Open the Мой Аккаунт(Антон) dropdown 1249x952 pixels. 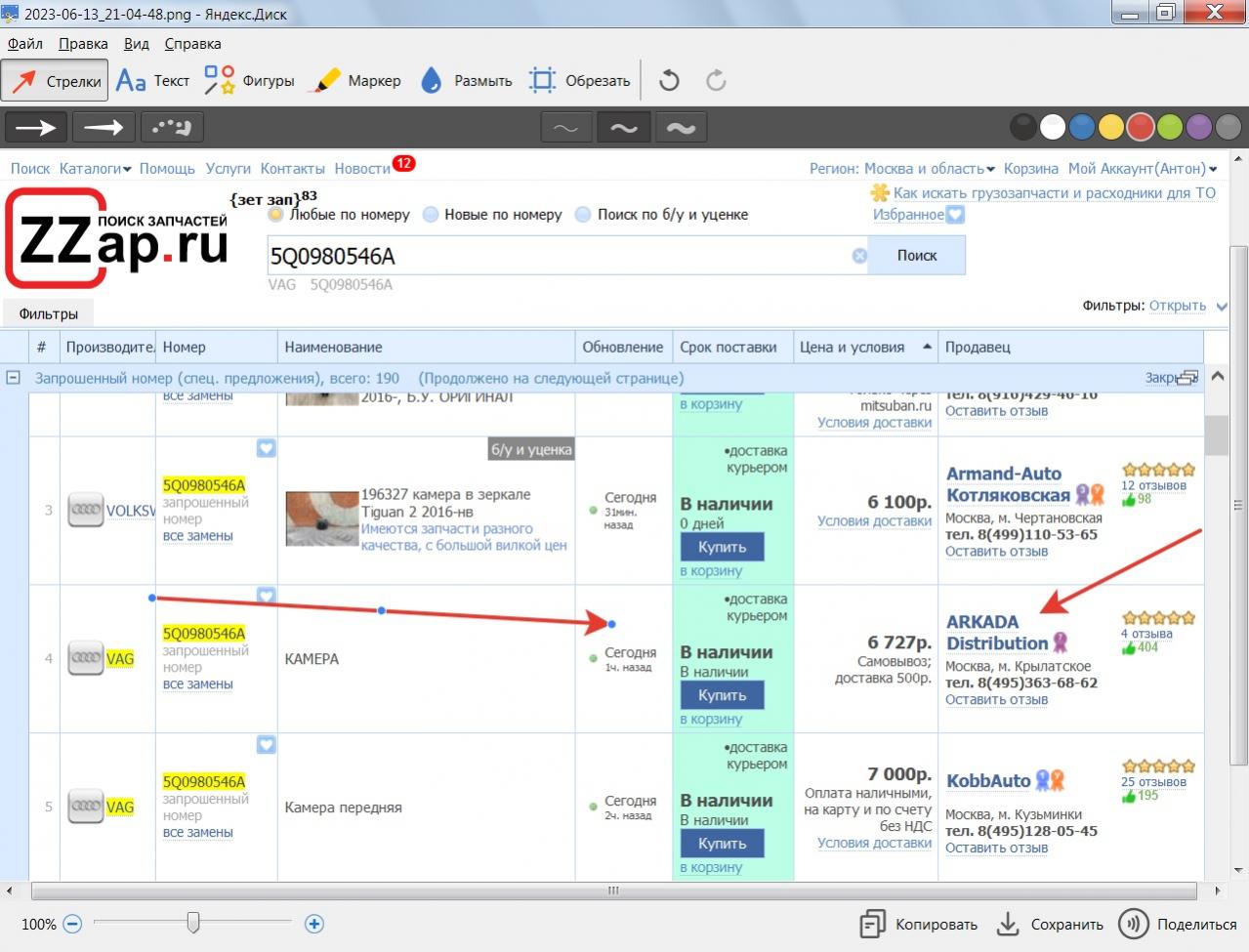pyautogui.click(x=1144, y=169)
